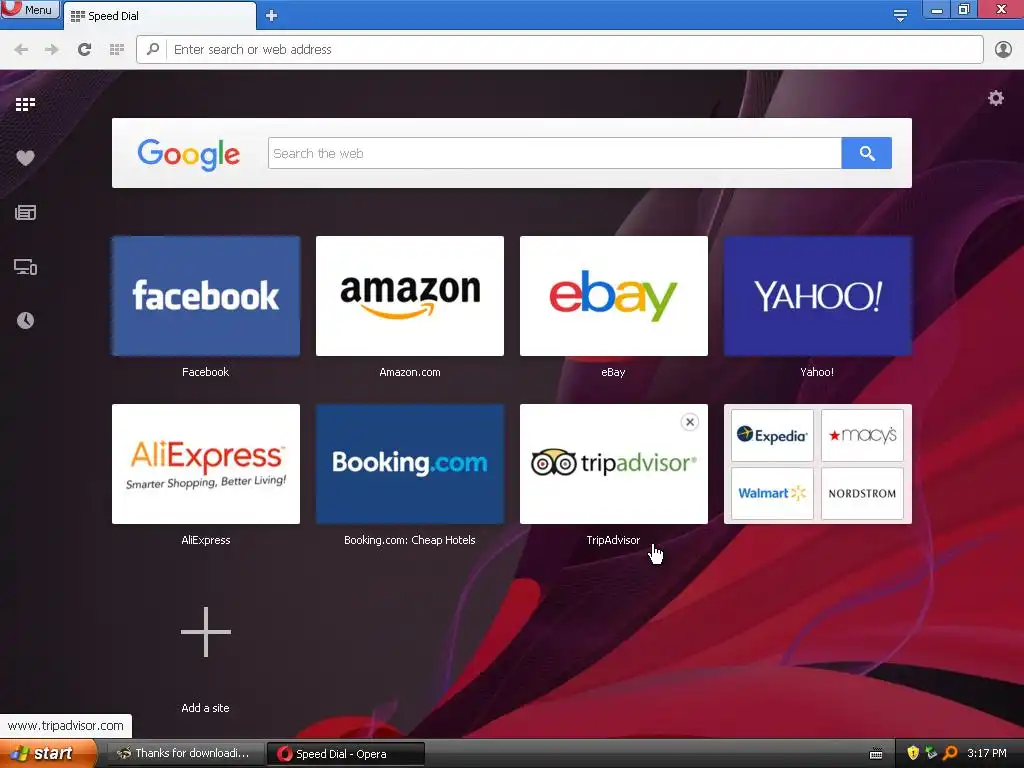This screenshot has height=768, width=1024.
Task: Select the sidebar Speed Dial grid icon
Action: [25, 104]
